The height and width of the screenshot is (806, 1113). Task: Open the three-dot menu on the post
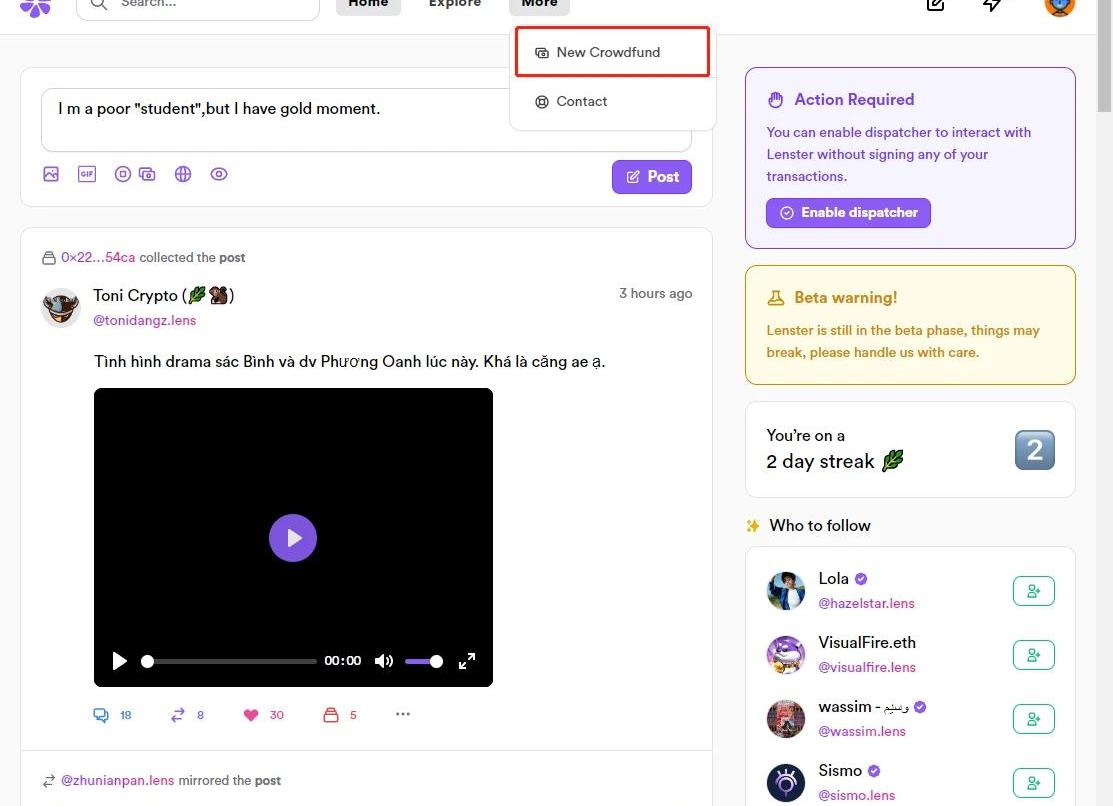click(x=403, y=714)
